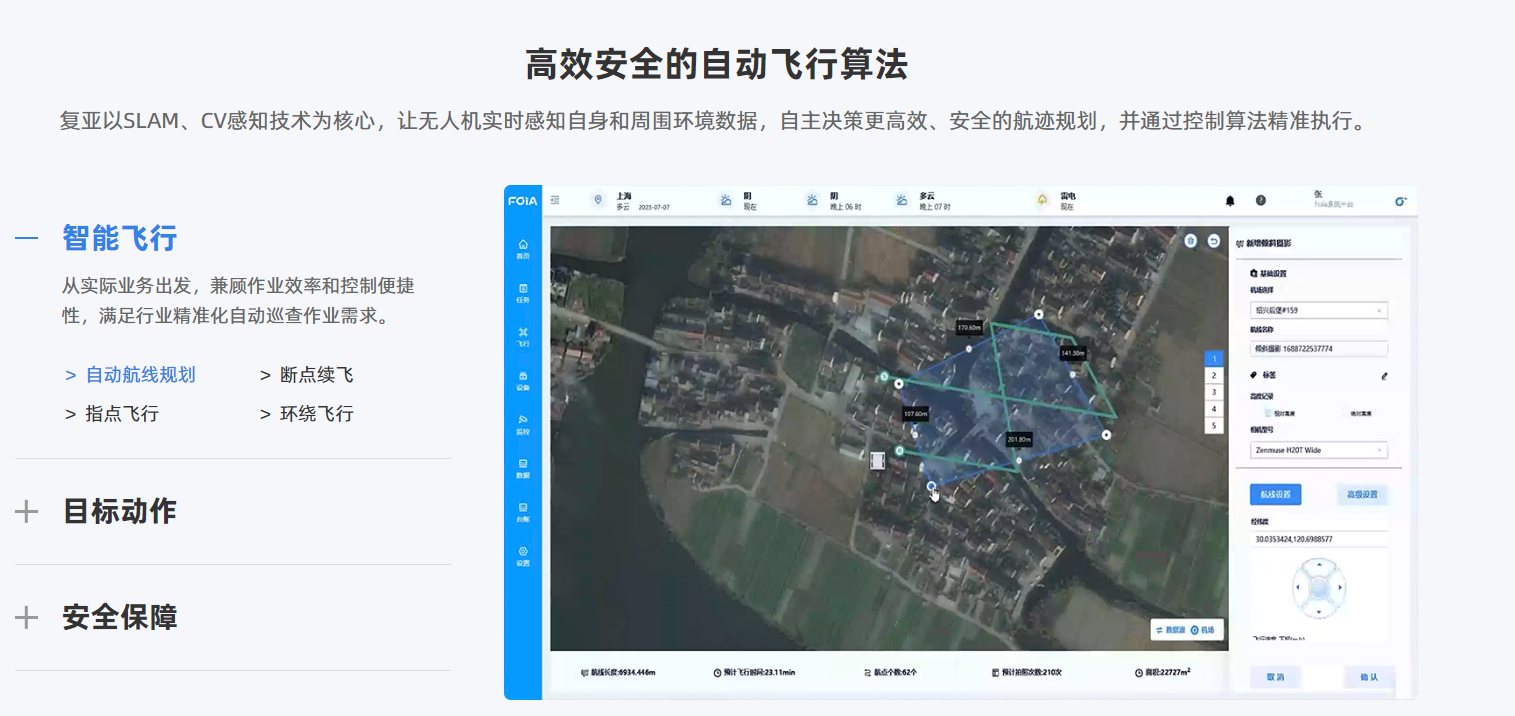
Task: Open the 首页 home page in sidebar
Action: pos(521,248)
